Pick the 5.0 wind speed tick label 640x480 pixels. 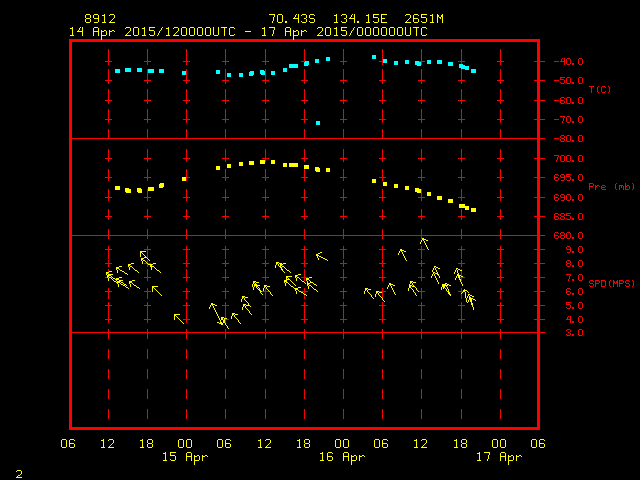pyautogui.click(x=574, y=306)
